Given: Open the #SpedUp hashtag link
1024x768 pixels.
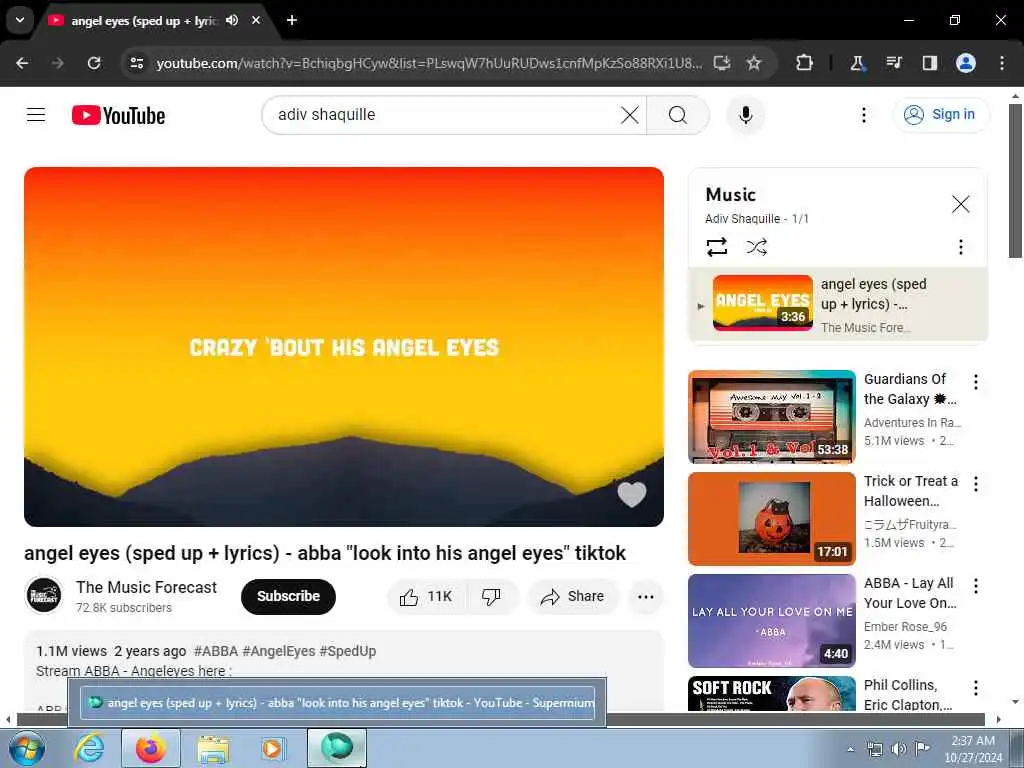Looking at the screenshot, I should 348,651.
